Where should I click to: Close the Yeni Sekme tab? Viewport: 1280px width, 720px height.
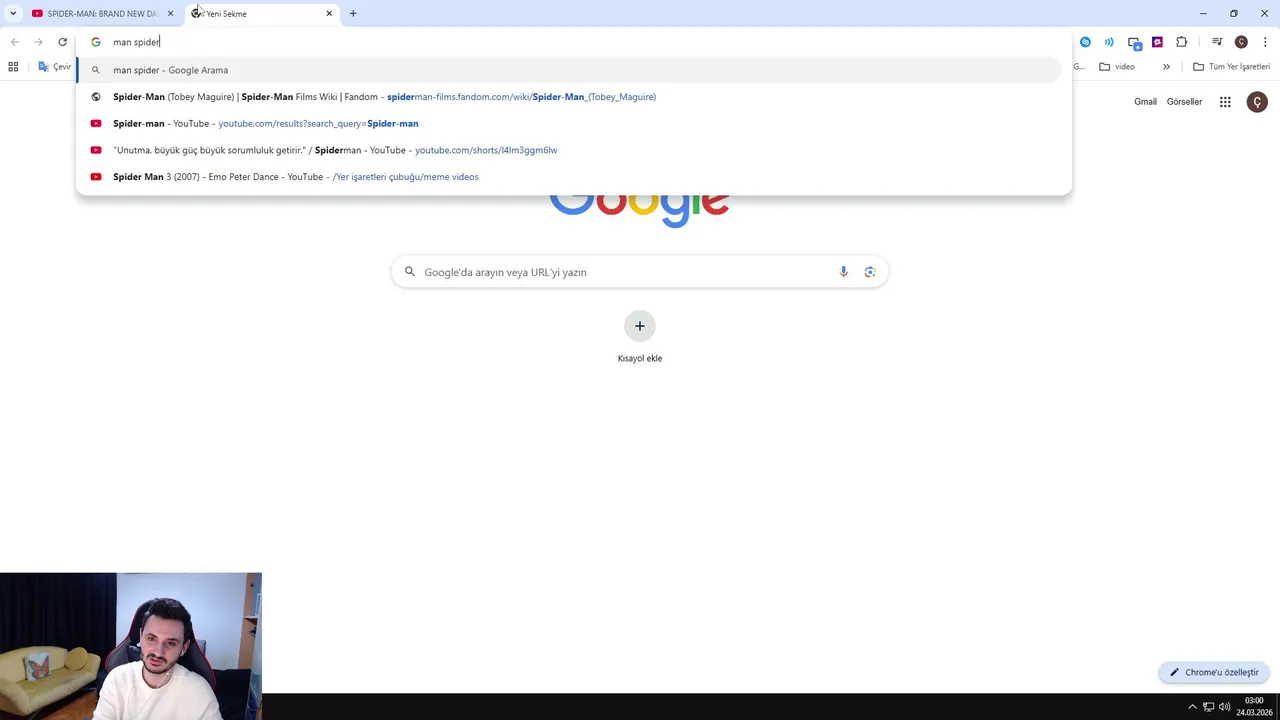329,13
